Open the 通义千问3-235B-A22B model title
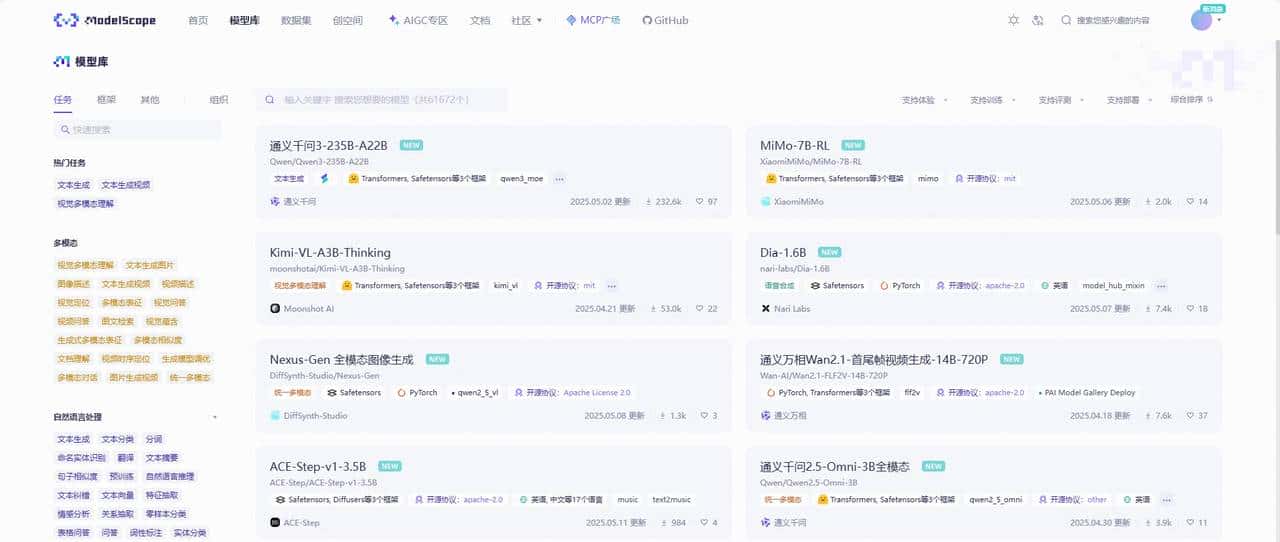 coord(328,146)
